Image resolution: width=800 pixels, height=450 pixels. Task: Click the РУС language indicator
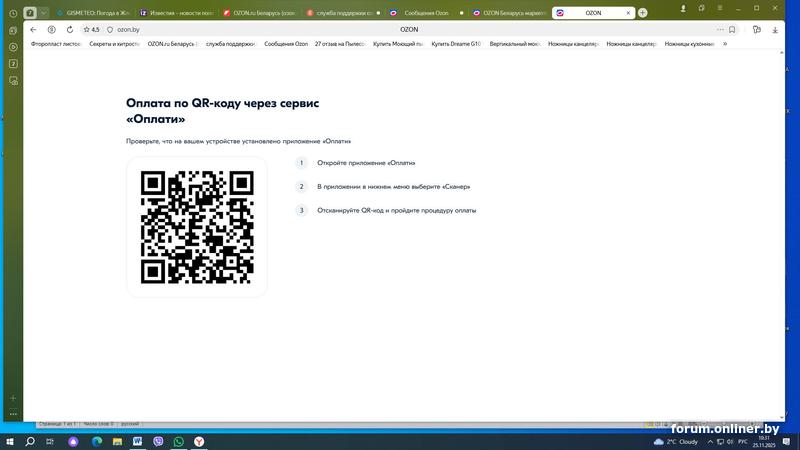743,442
